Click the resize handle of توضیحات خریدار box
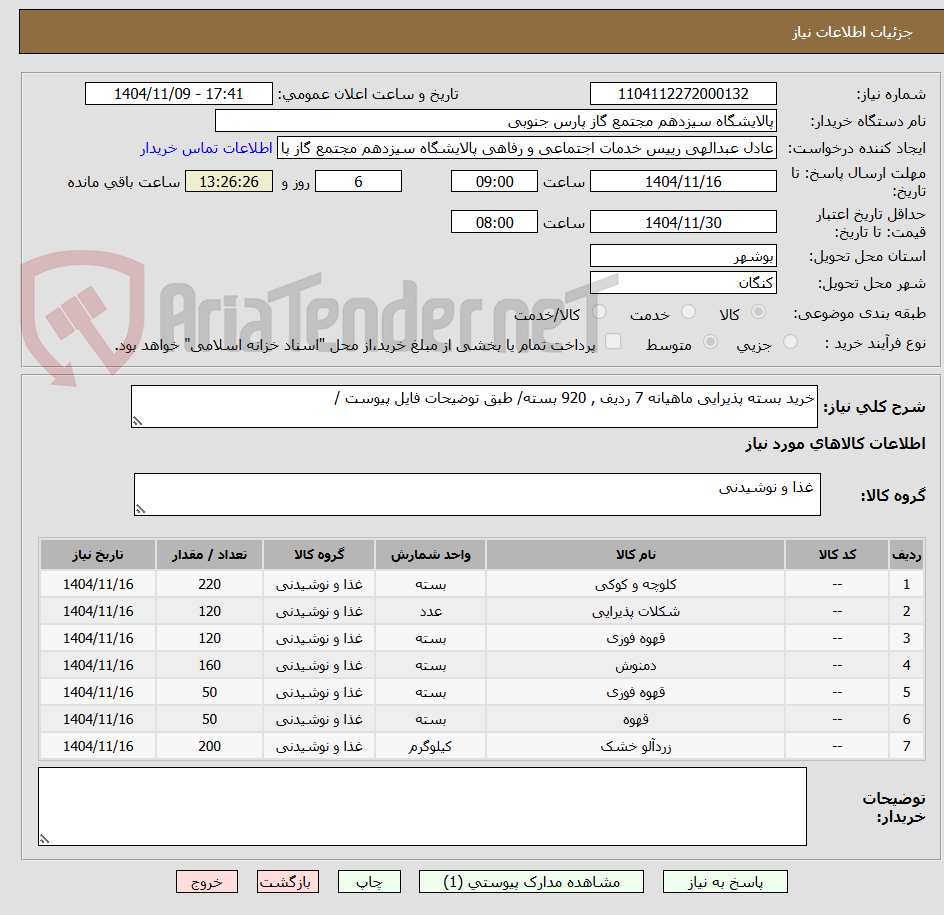 (45, 839)
